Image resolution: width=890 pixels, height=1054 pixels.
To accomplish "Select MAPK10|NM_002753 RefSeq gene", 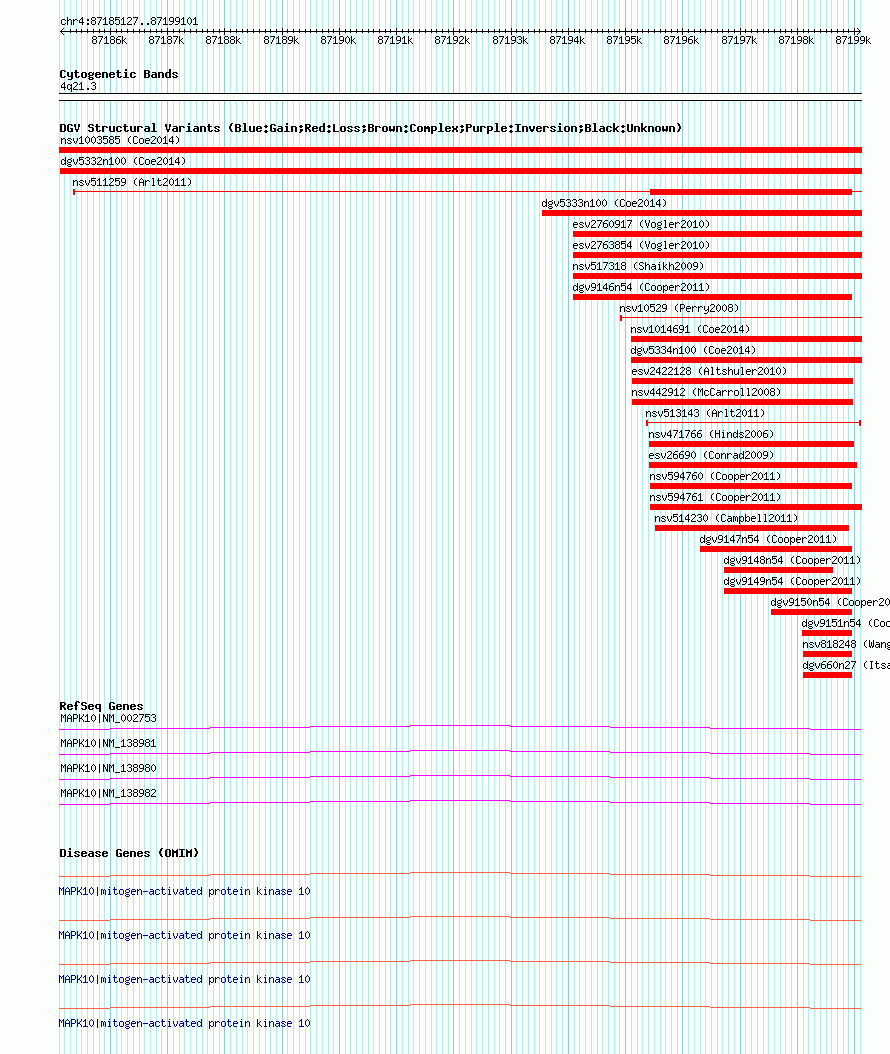I will pos(108,719).
